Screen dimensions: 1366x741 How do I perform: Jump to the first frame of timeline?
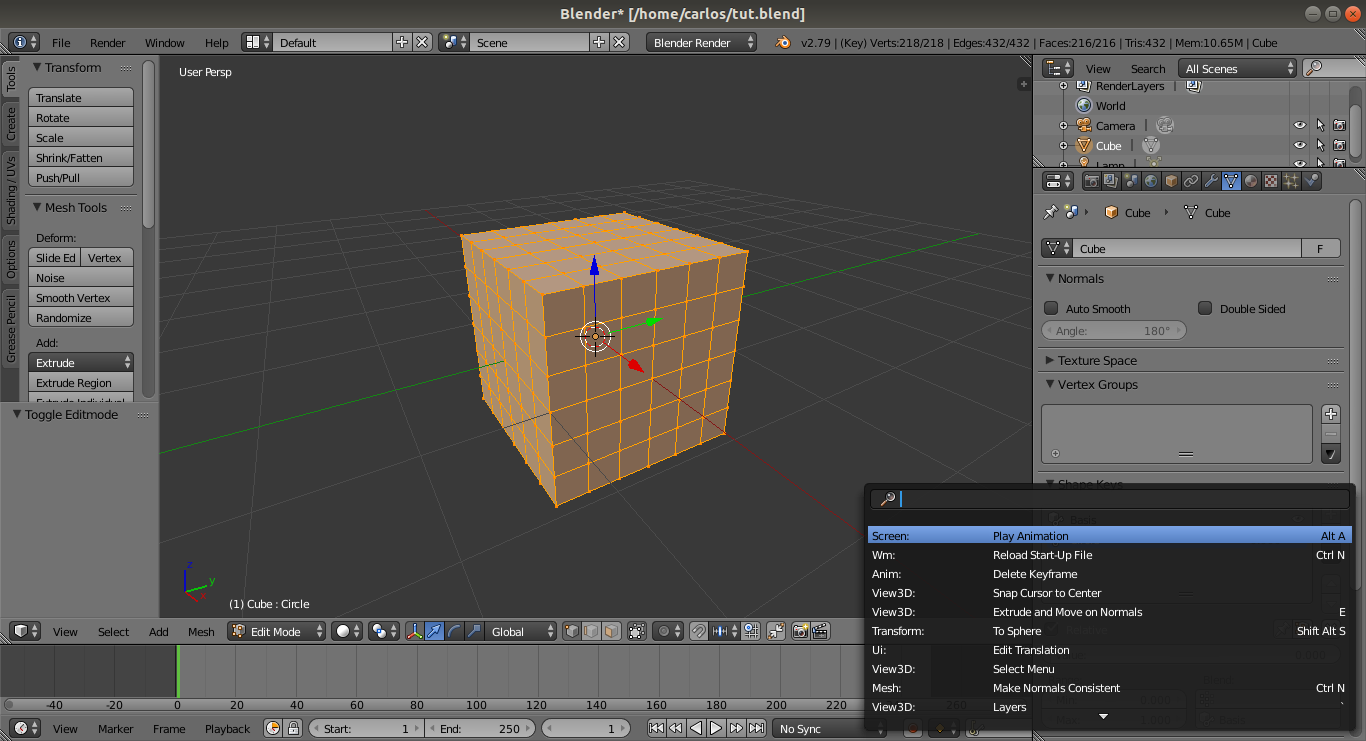[x=656, y=728]
